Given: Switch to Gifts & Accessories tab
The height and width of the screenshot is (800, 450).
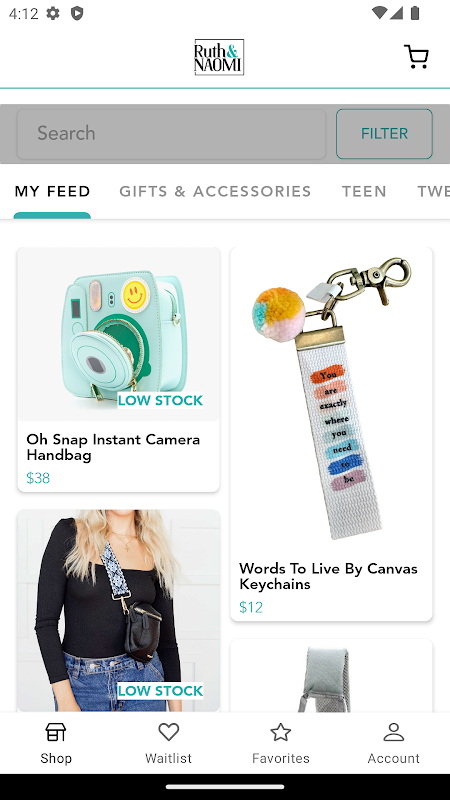Looking at the screenshot, I should 215,191.
